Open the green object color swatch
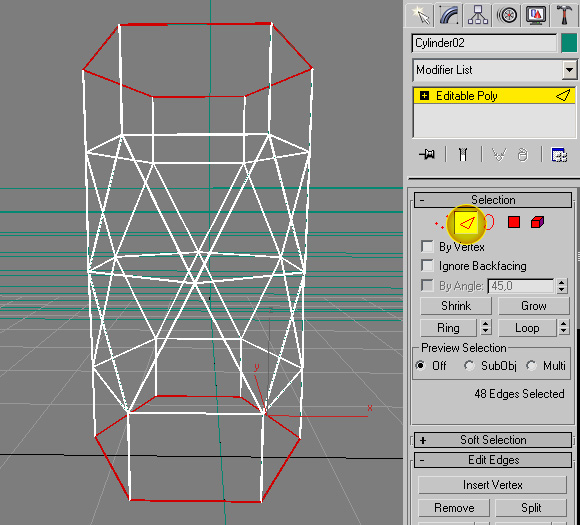580x525 pixels. 569,43
